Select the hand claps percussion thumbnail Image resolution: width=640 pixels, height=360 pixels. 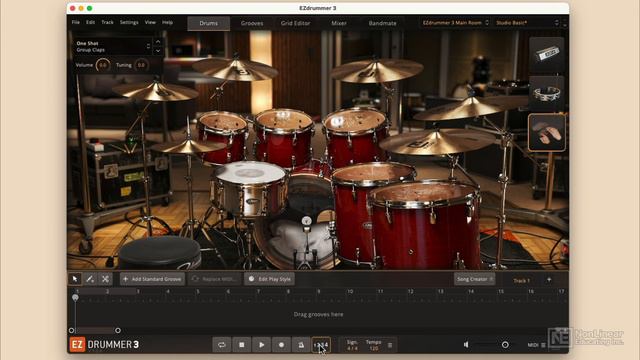pos(547,133)
